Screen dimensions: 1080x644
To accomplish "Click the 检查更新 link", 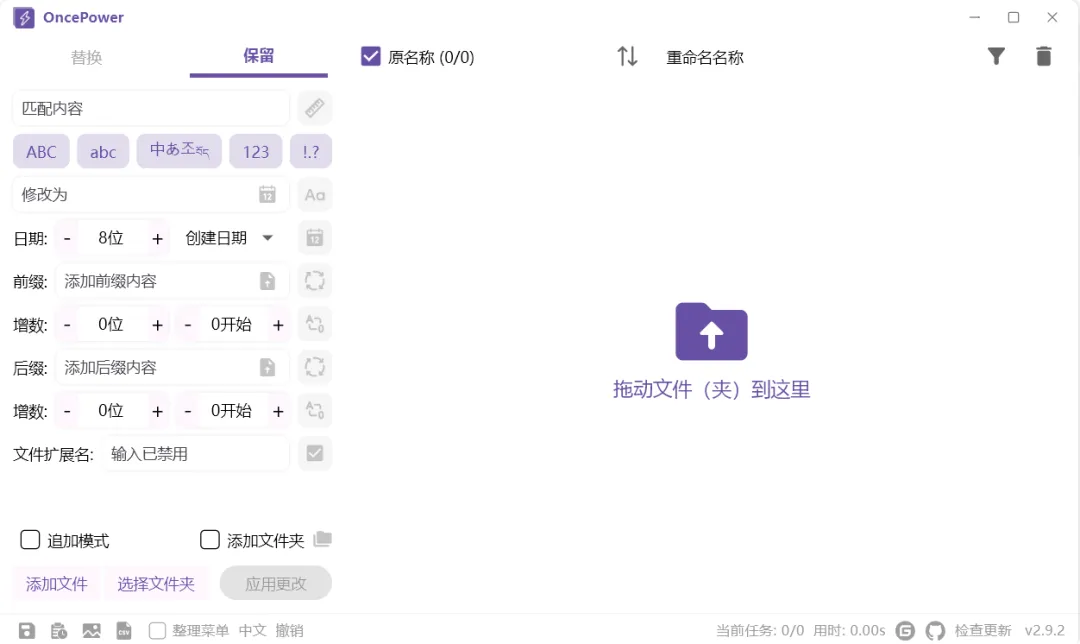I will pos(982,630).
